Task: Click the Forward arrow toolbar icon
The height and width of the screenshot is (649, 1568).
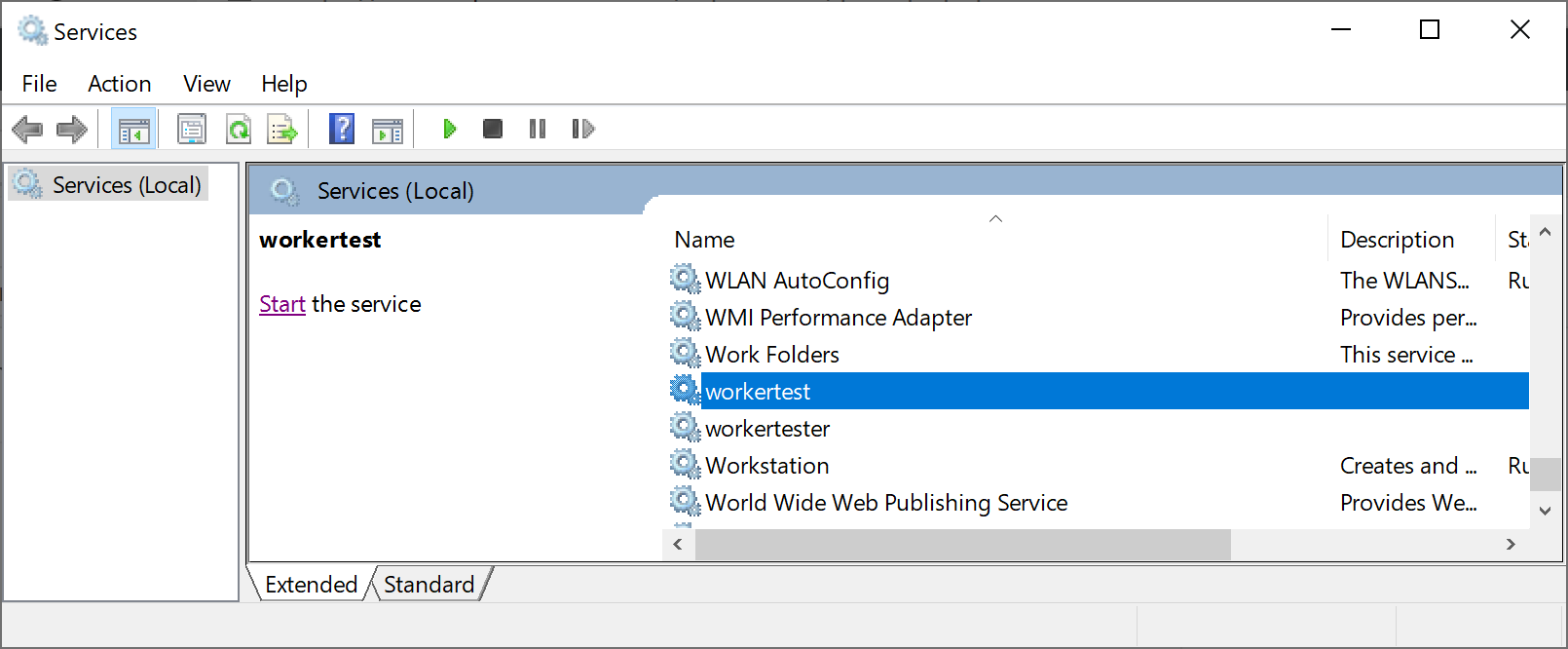Action: point(72,129)
